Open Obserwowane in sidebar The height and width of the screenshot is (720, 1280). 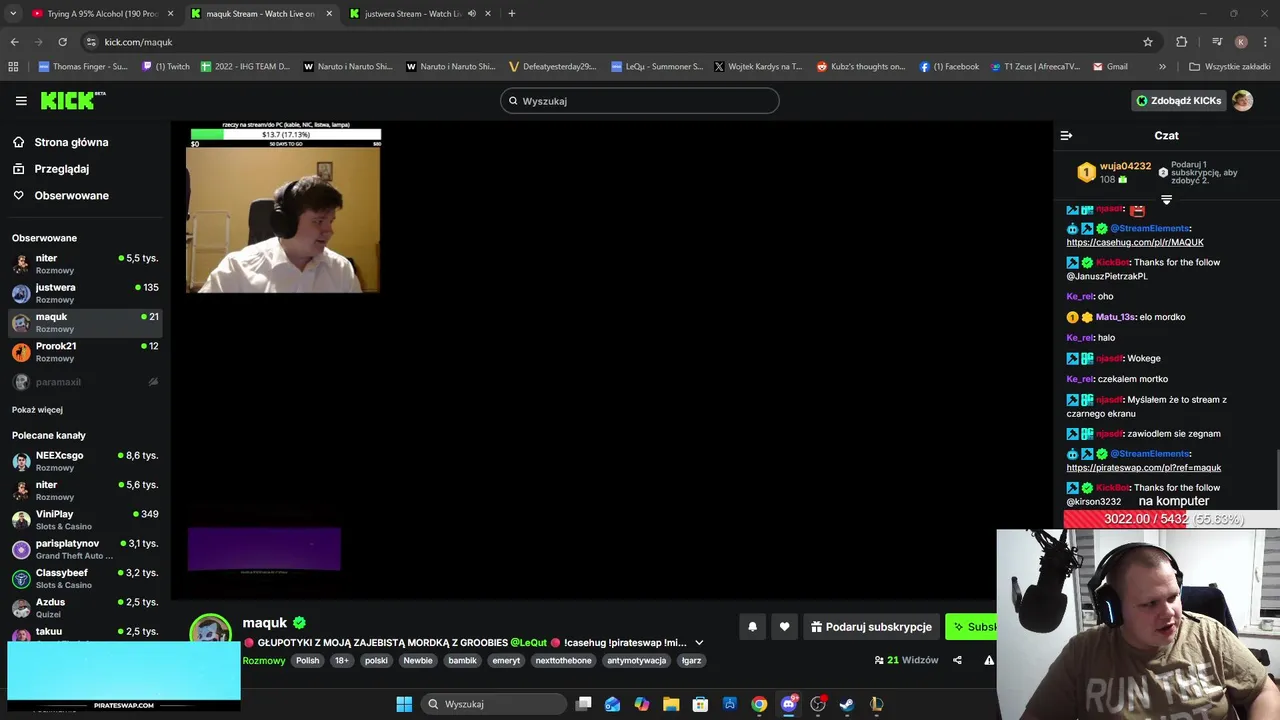(71, 195)
